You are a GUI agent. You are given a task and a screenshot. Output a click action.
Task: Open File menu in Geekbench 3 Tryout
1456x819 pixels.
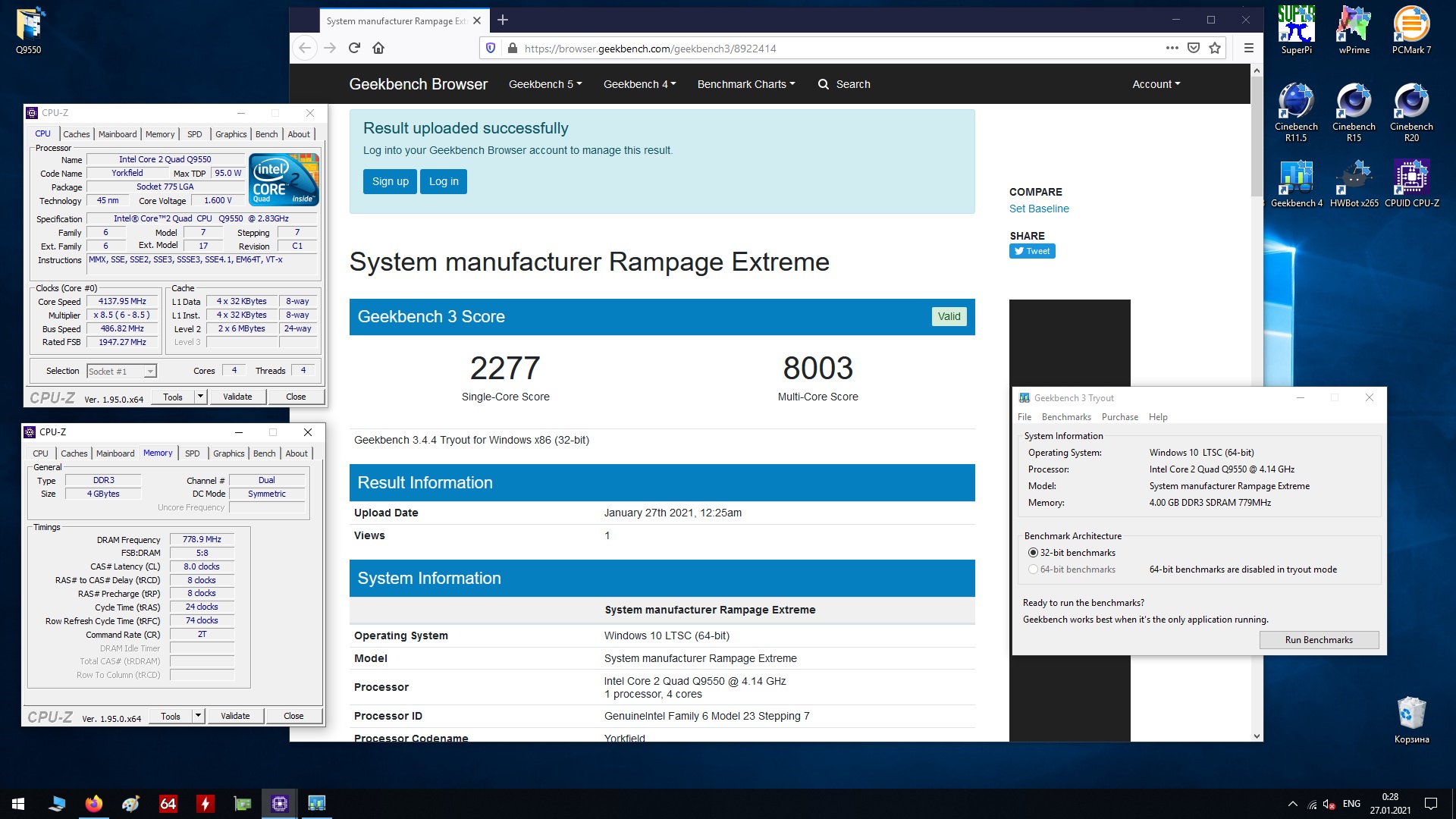click(1025, 417)
